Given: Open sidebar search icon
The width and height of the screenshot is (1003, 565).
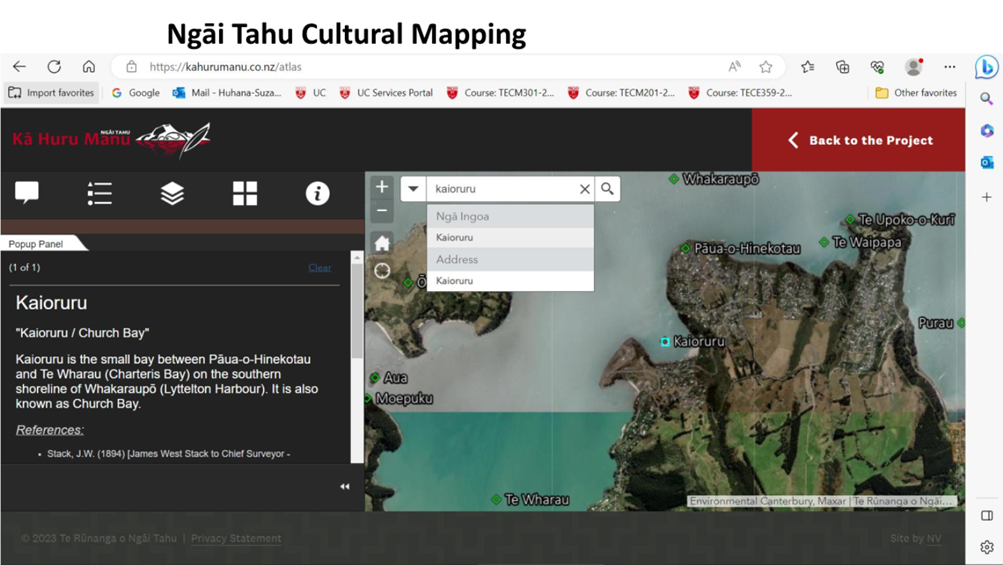Looking at the screenshot, I should (986, 99).
